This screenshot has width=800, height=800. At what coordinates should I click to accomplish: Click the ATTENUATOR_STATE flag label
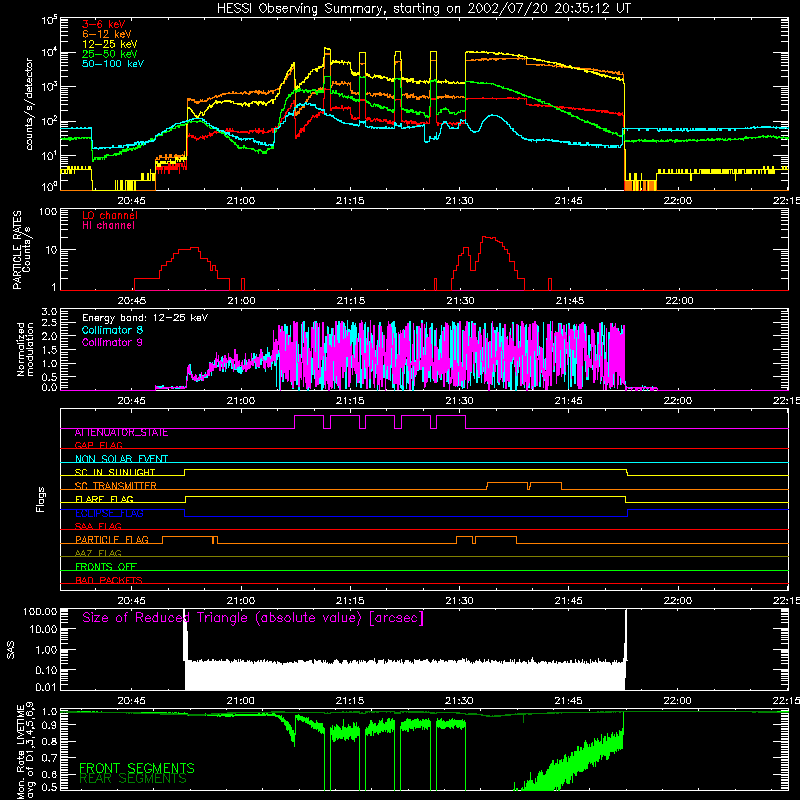pyautogui.click(x=121, y=433)
